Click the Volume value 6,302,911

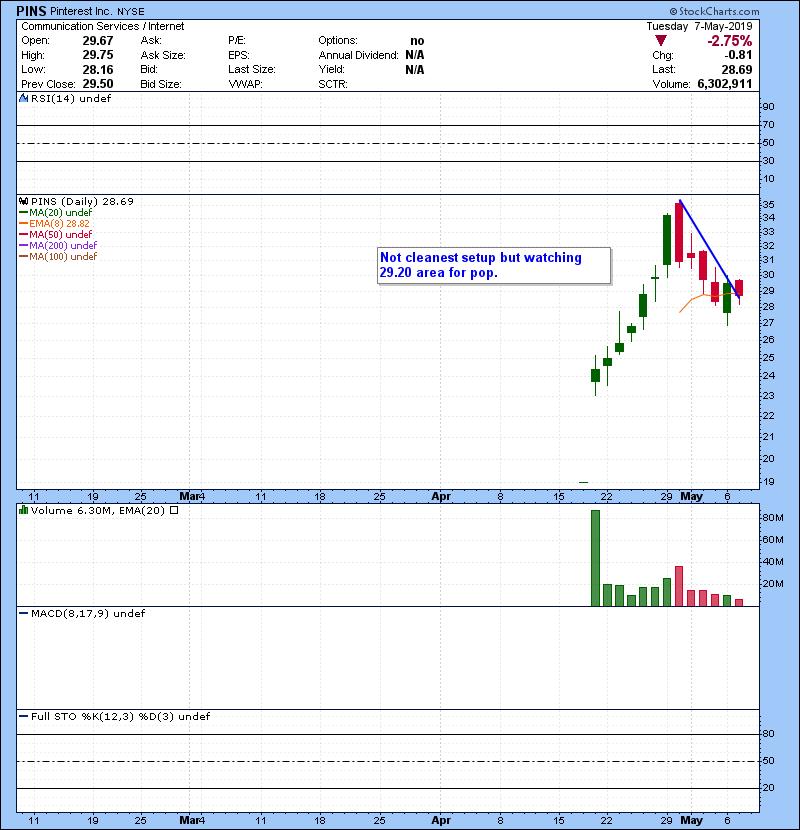[x=724, y=84]
